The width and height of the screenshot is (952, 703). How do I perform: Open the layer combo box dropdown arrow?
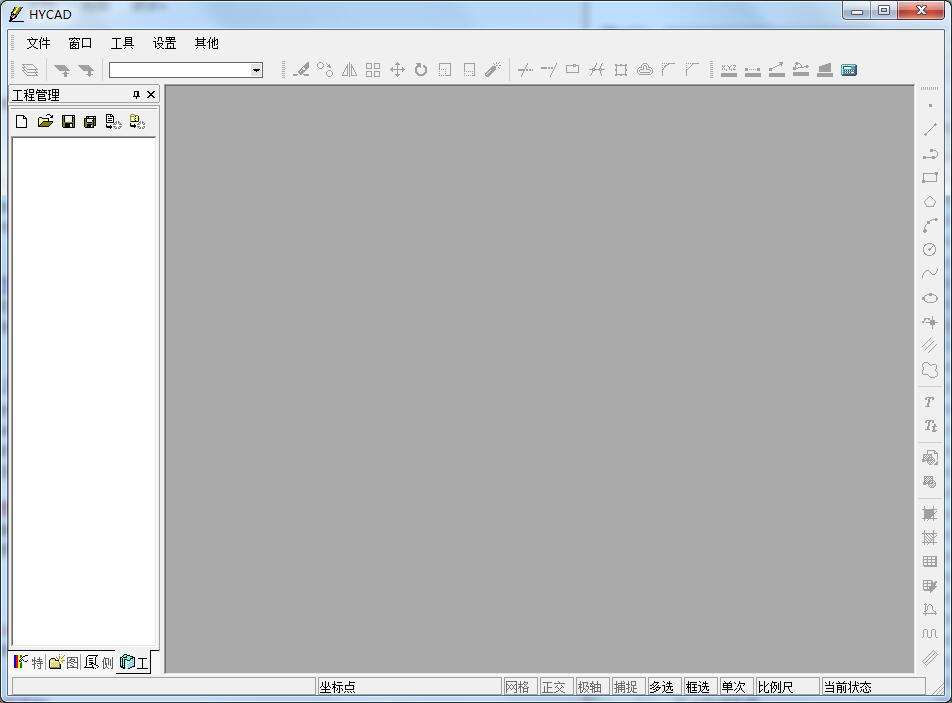click(x=256, y=70)
